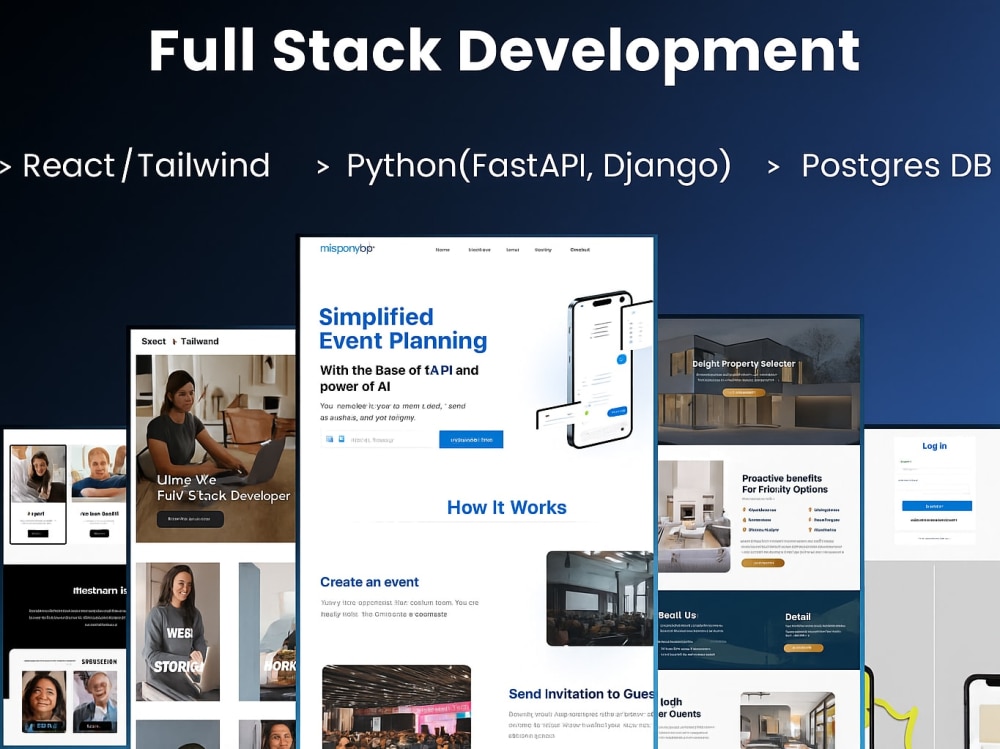Click the email input field on the Log in form

point(936,469)
